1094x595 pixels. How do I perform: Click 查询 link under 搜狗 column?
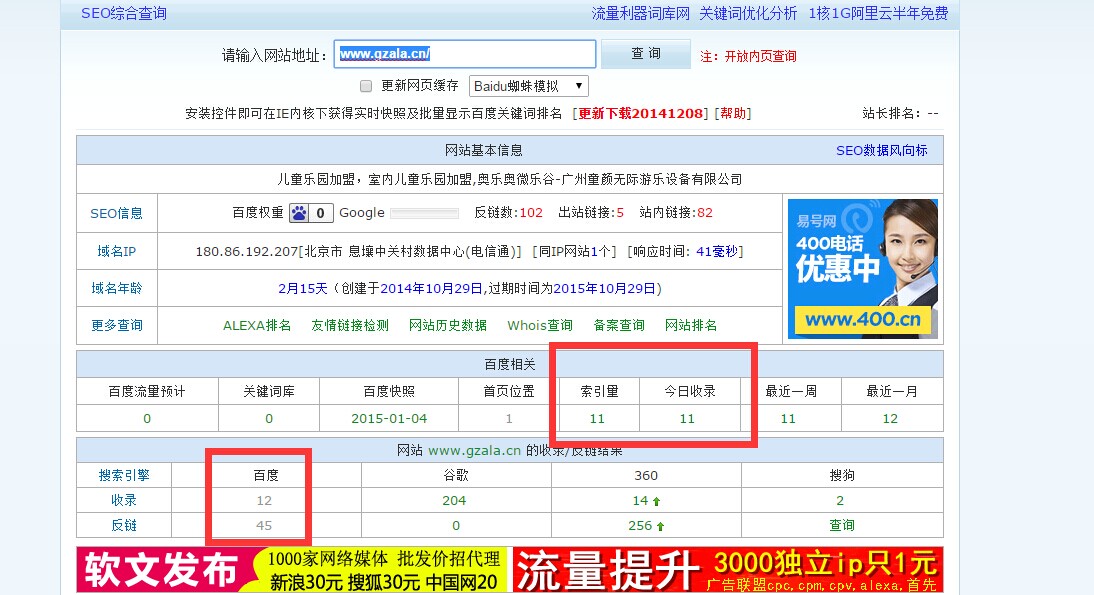click(842, 526)
